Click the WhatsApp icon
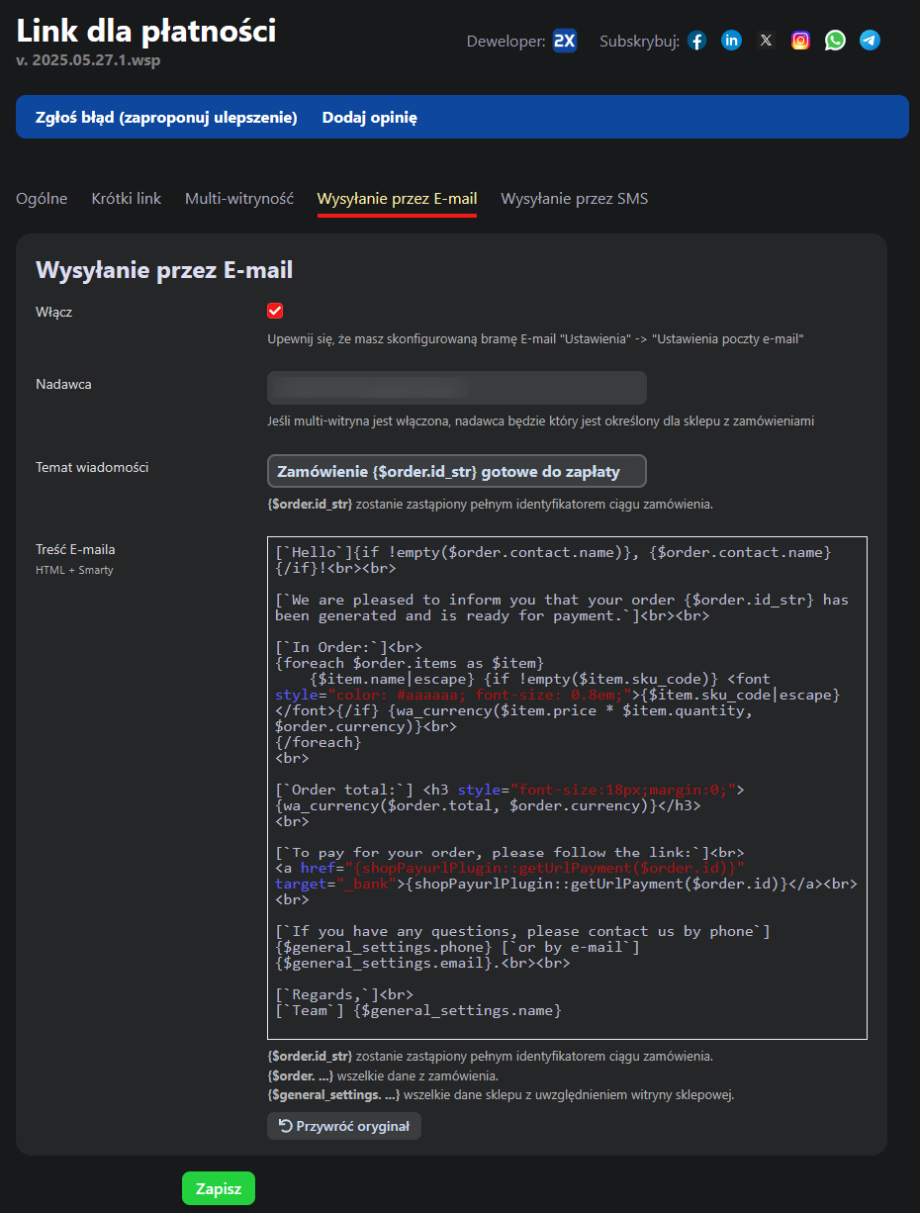The image size is (920, 1213). (835, 41)
